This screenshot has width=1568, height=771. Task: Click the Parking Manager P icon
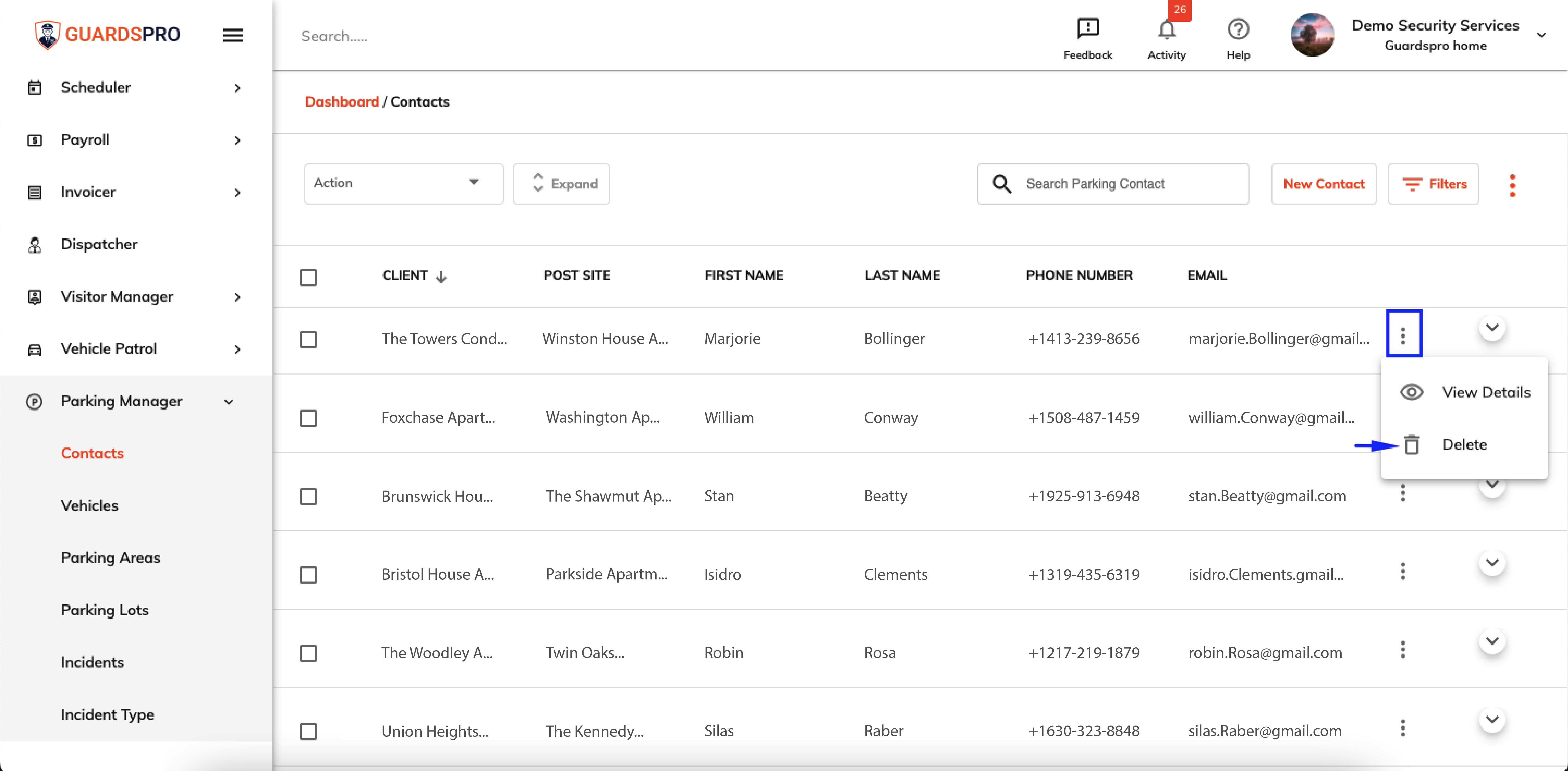pyautogui.click(x=34, y=402)
